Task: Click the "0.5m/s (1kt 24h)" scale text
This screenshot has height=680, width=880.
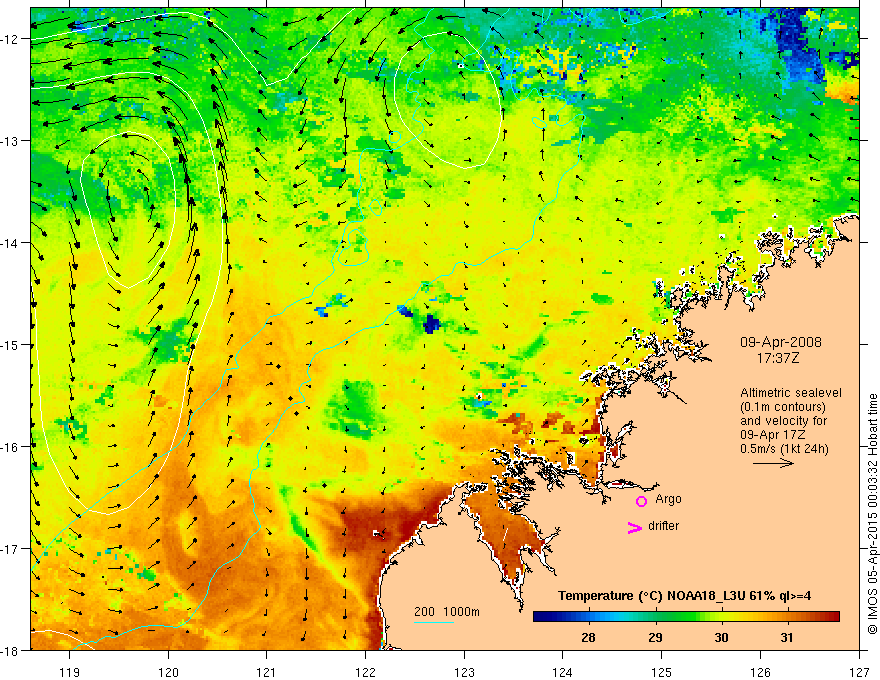Action: (x=785, y=449)
